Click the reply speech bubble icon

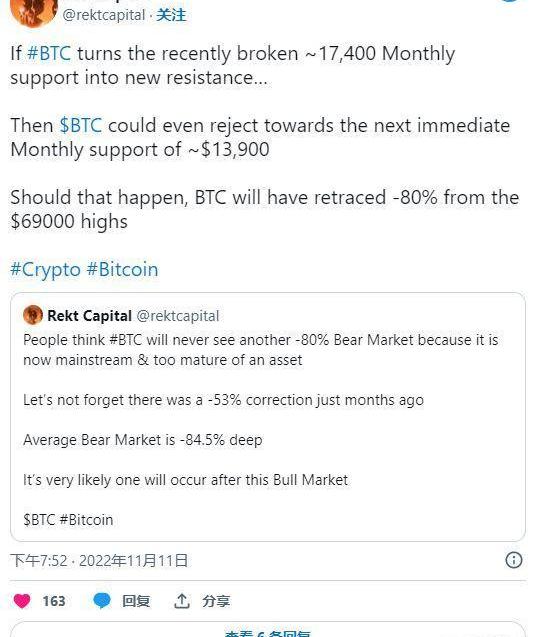tap(102, 600)
